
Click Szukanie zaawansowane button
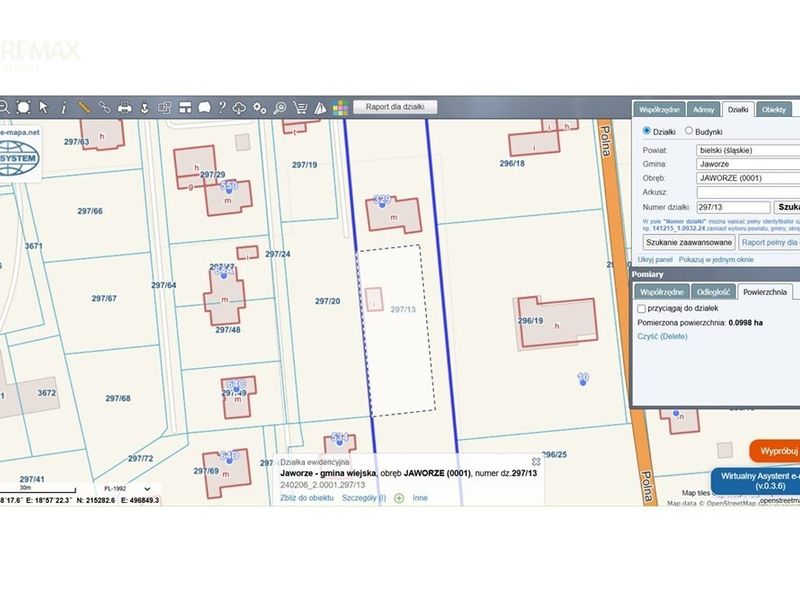689,242
